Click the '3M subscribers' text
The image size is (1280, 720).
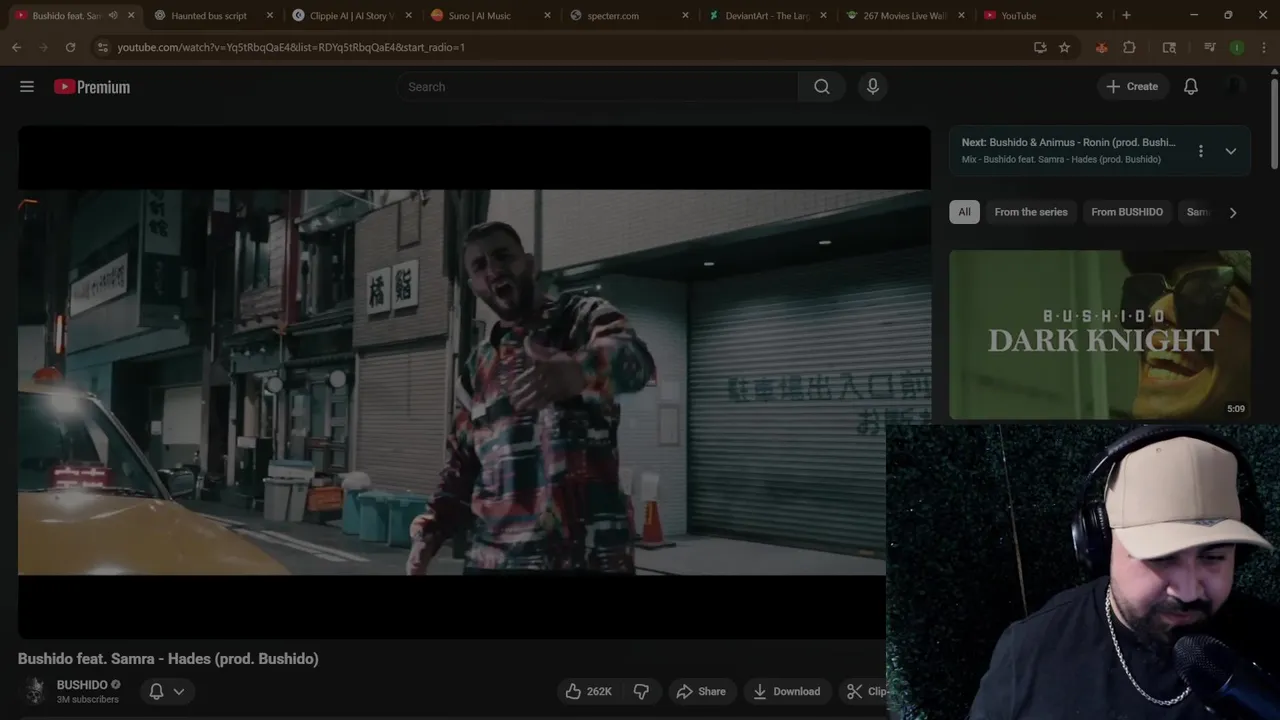[x=88, y=700]
